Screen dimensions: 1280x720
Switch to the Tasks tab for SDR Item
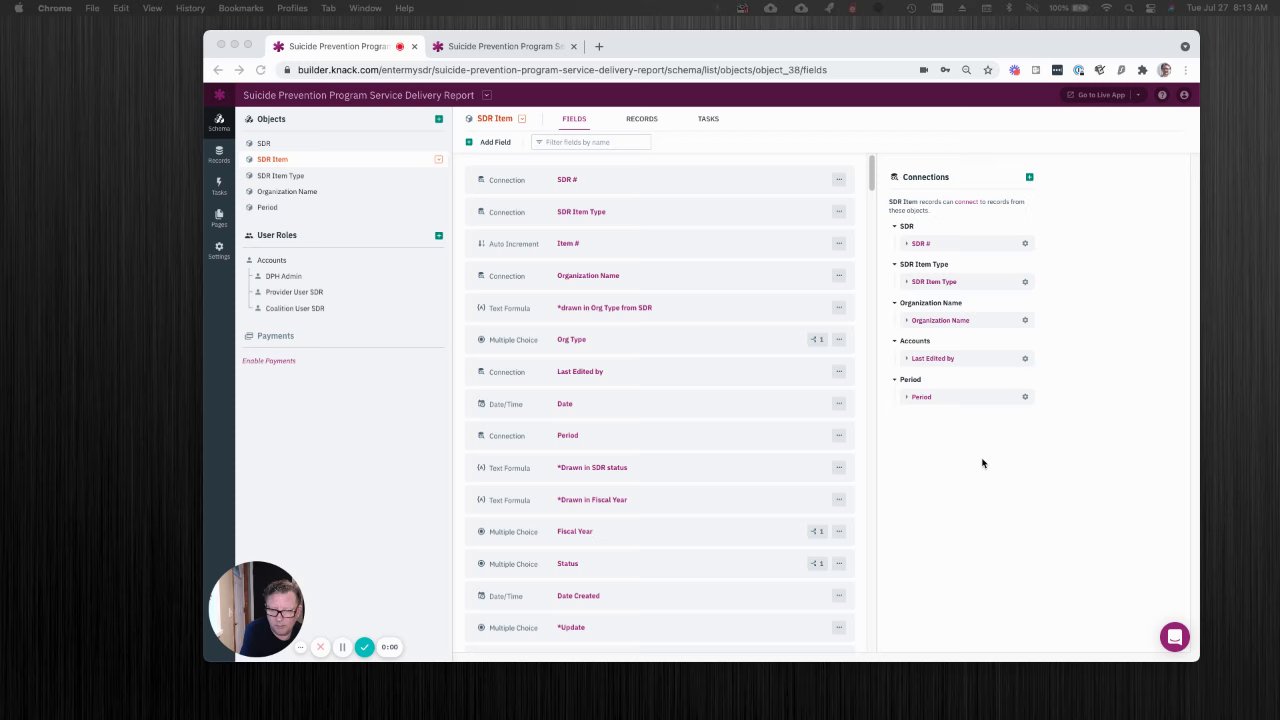pyautogui.click(x=708, y=119)
